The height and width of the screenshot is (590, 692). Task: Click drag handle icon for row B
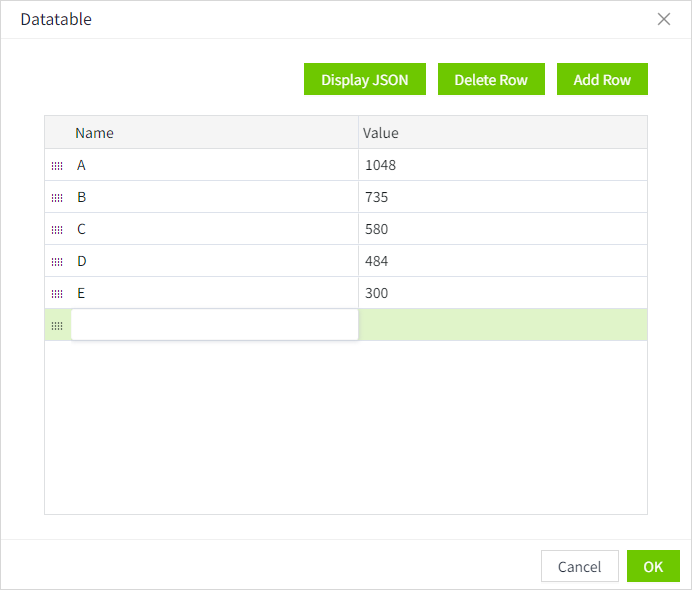[57, 198]
